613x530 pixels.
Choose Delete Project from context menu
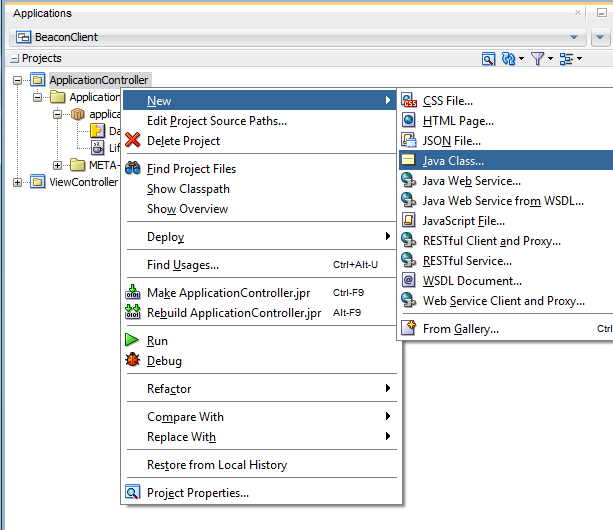point(259,141)
